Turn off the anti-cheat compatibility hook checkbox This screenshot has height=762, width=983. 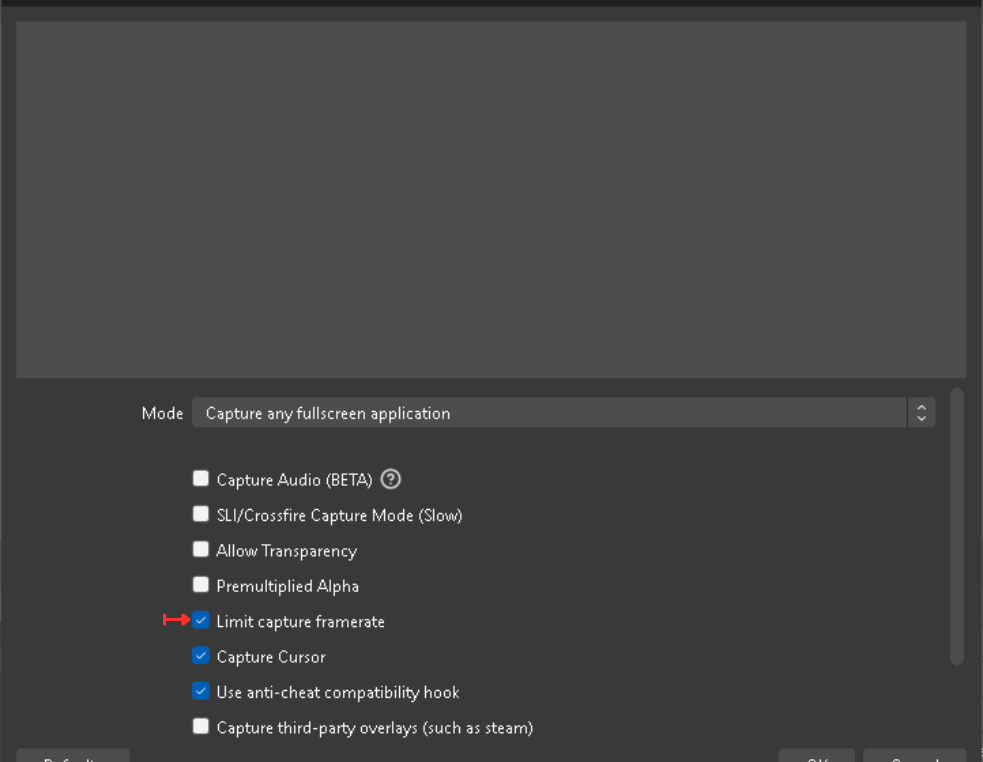point(201,691)
